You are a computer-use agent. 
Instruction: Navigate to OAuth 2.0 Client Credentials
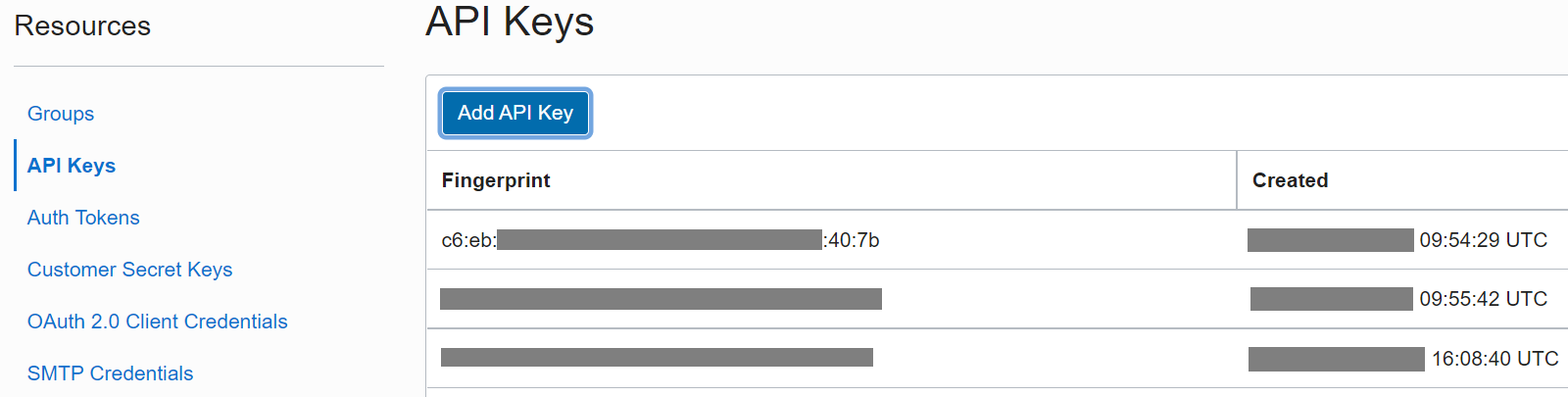157,322
